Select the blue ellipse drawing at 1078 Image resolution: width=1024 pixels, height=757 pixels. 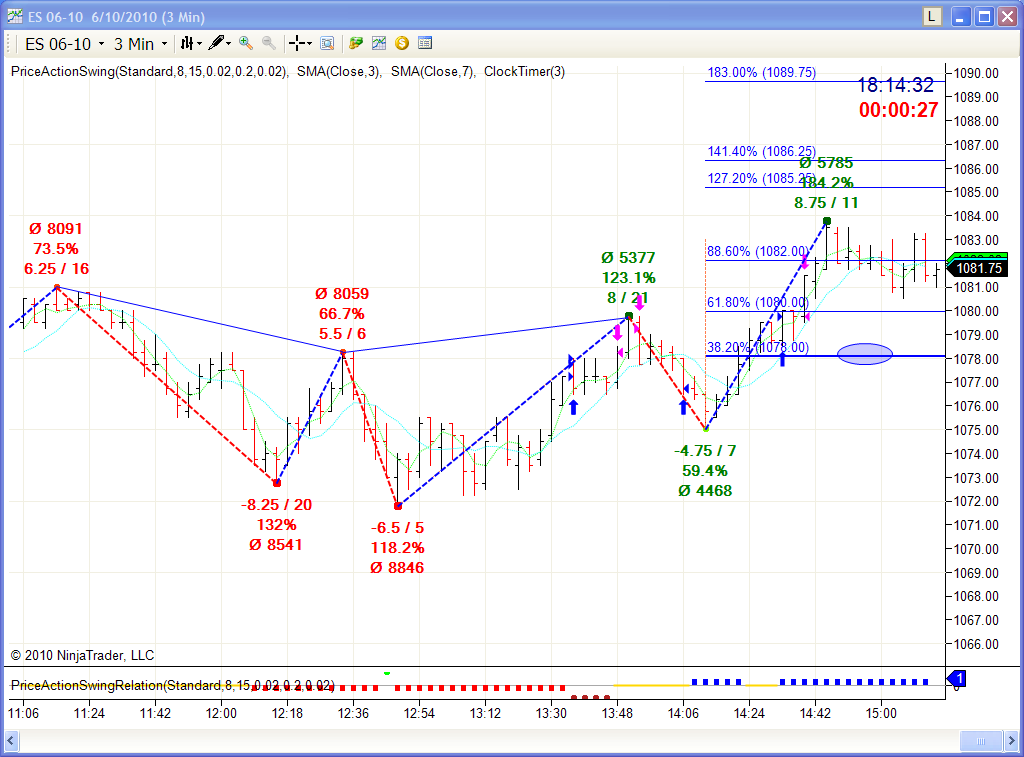[865, 354]
